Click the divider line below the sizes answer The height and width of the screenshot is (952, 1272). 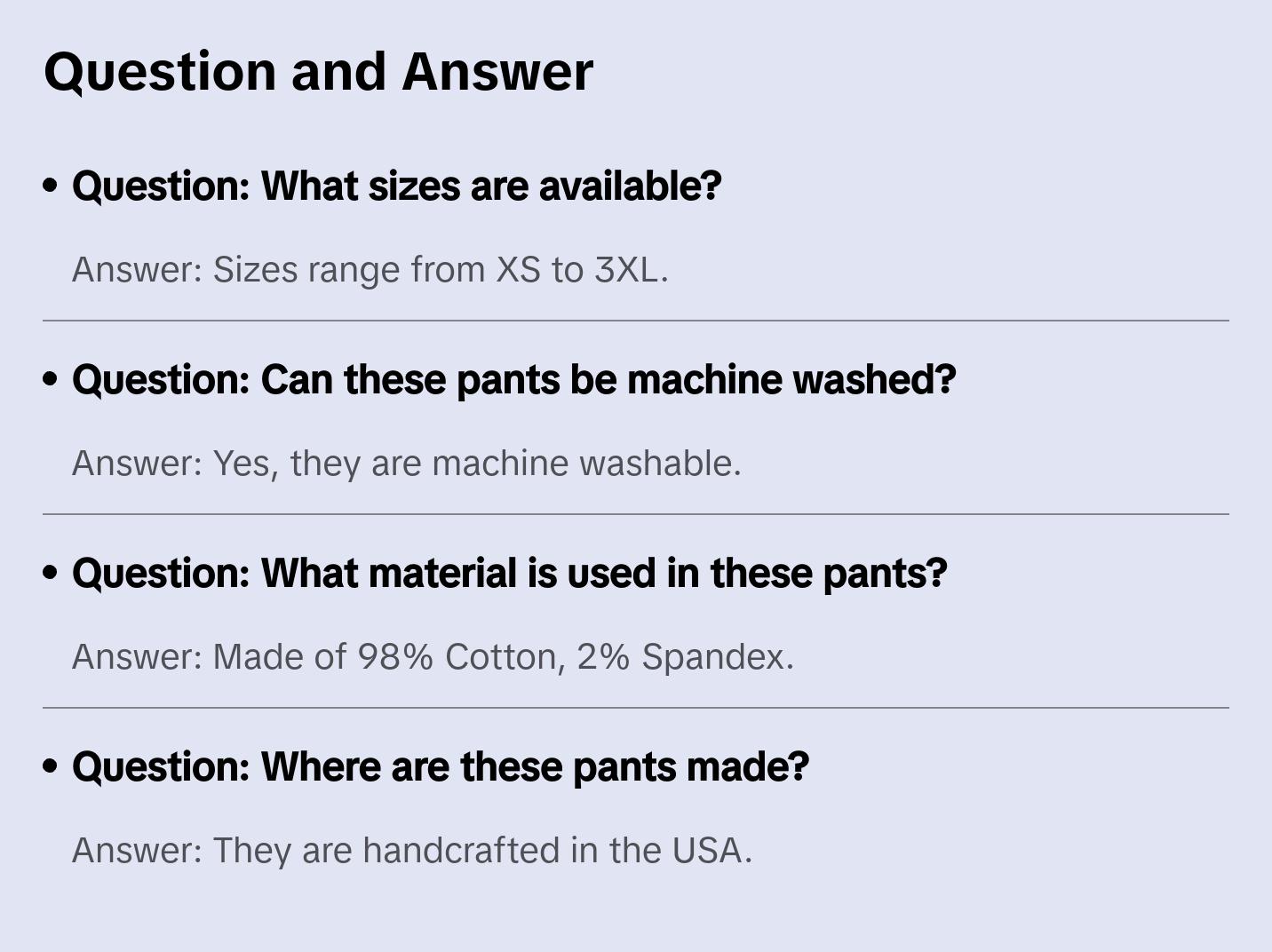[x=636, y=321]
